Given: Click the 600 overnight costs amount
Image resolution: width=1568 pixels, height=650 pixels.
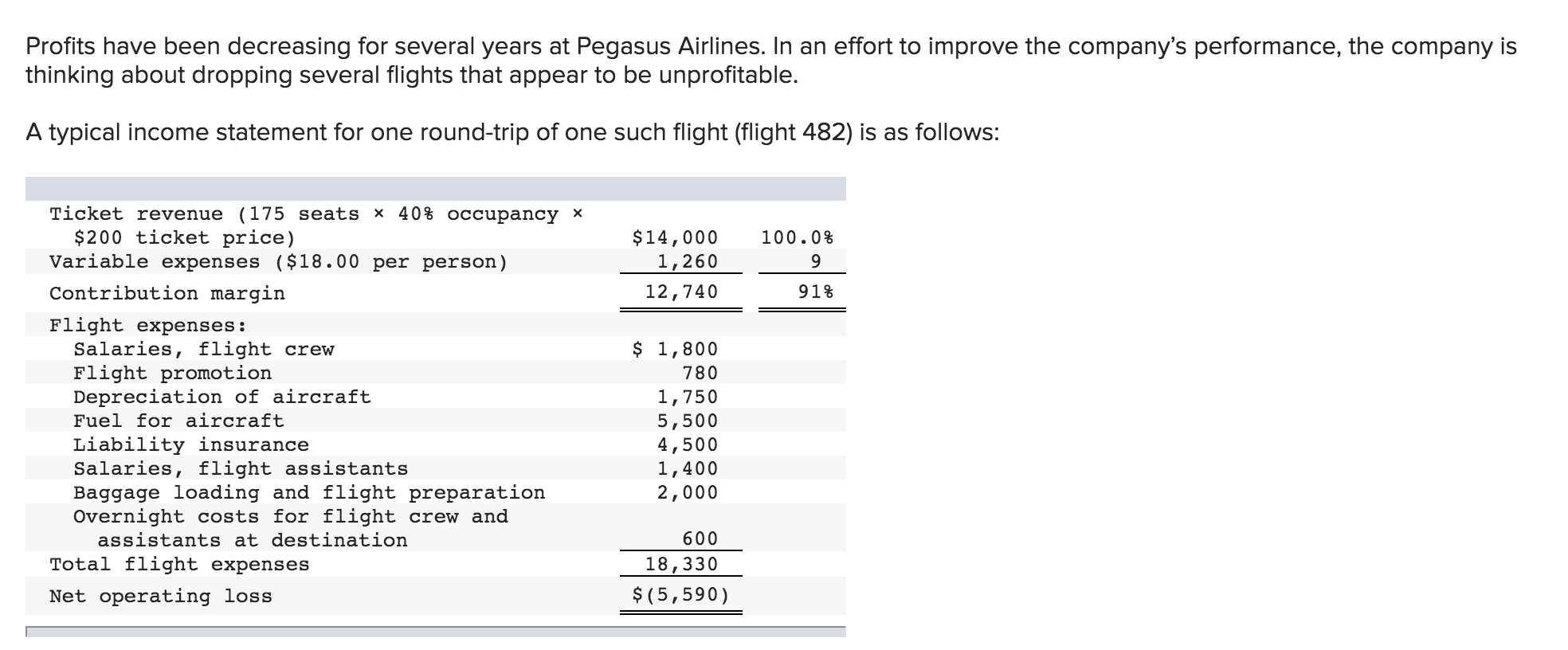Looking at the screenshot, I should (700, 538).
